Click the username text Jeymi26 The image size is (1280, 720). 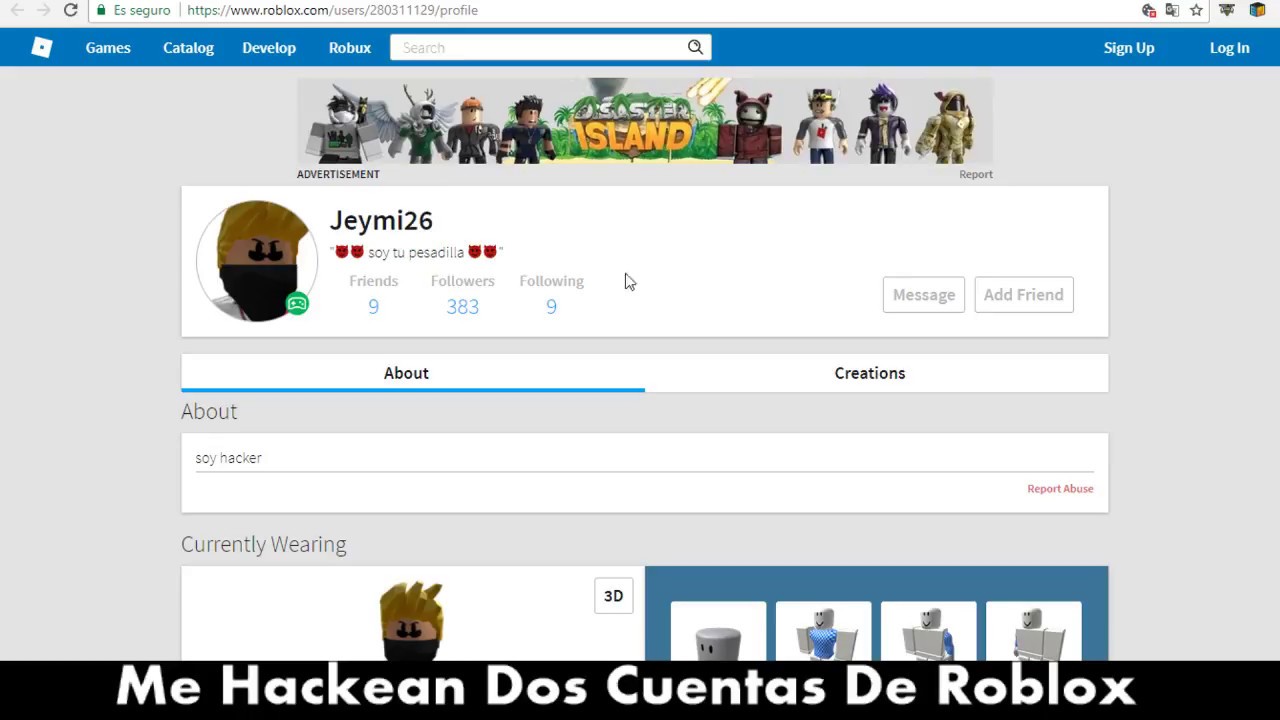(381, 221)
